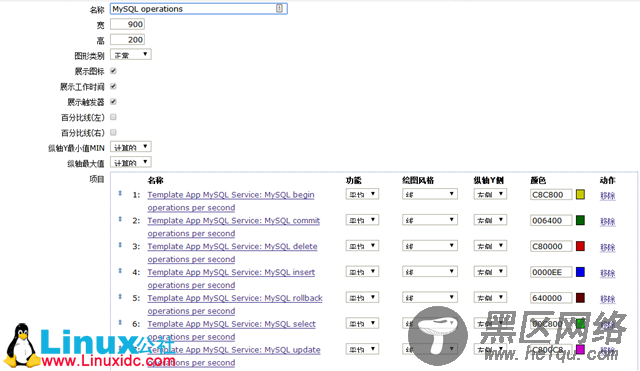Screen dimensions: 640x371
Task: Open the MySQL select operations per second link
Action: point(232,330)
